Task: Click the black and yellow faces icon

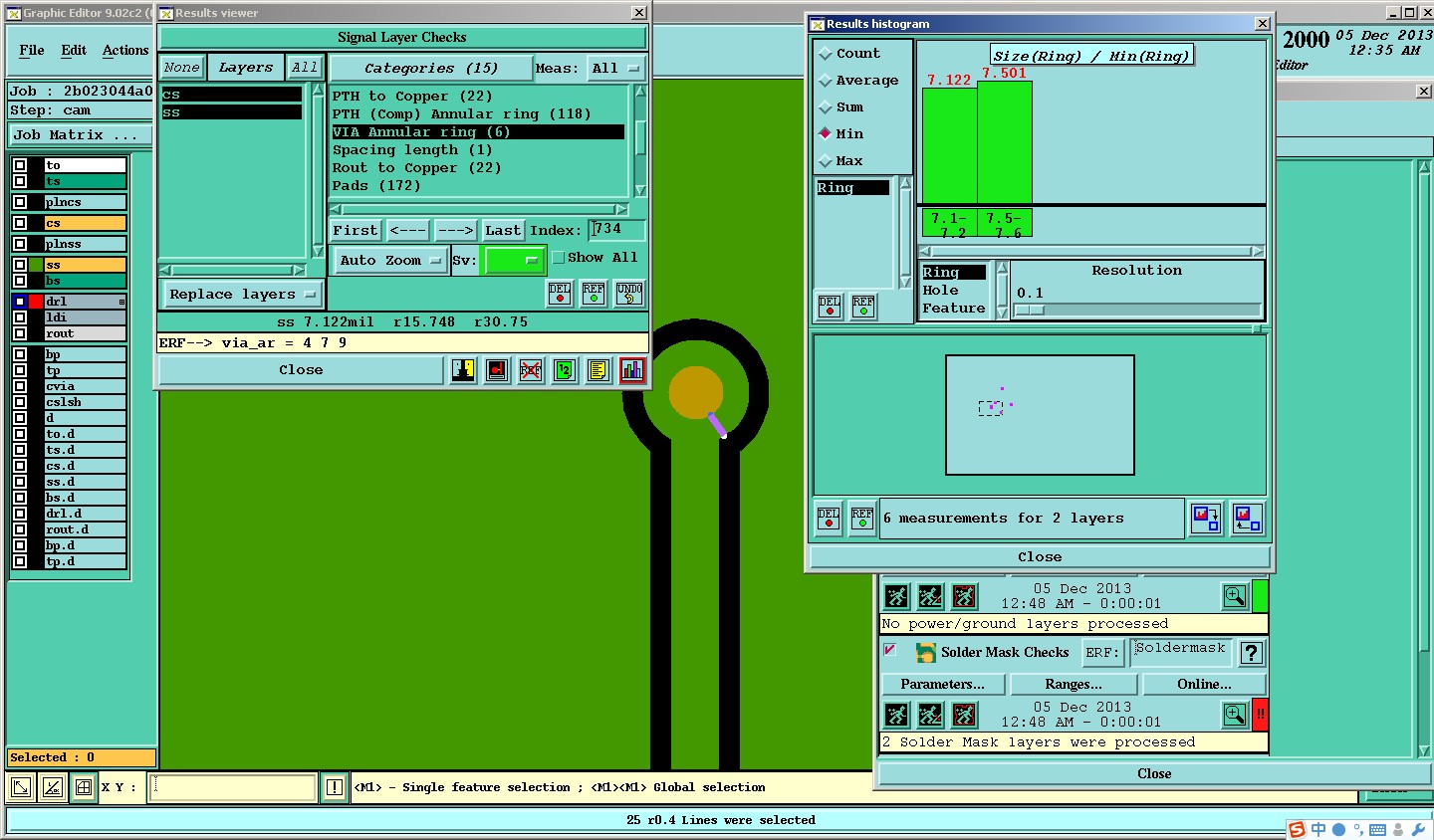Action: 463,370
